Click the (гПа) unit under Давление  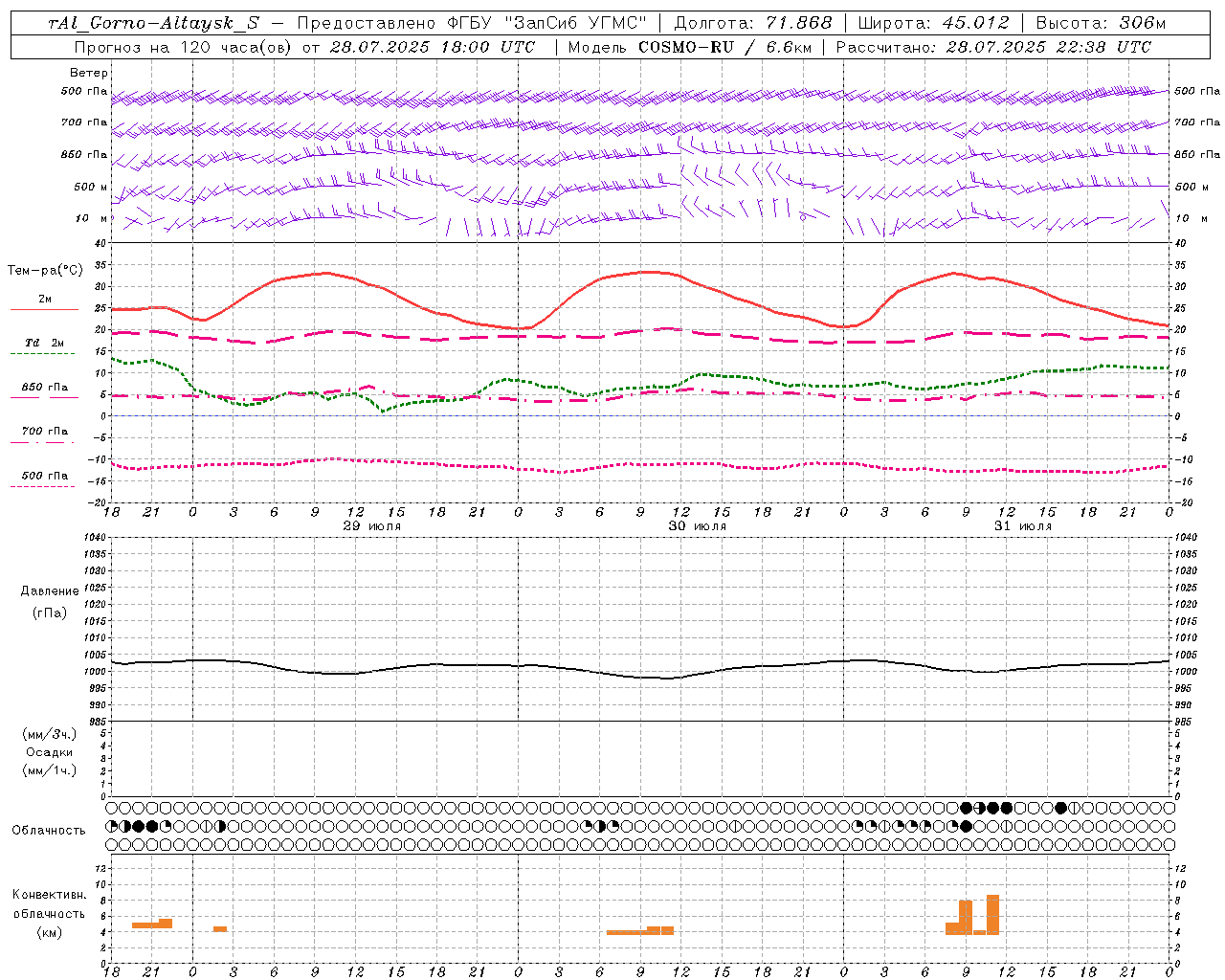(x=50, y=612)
